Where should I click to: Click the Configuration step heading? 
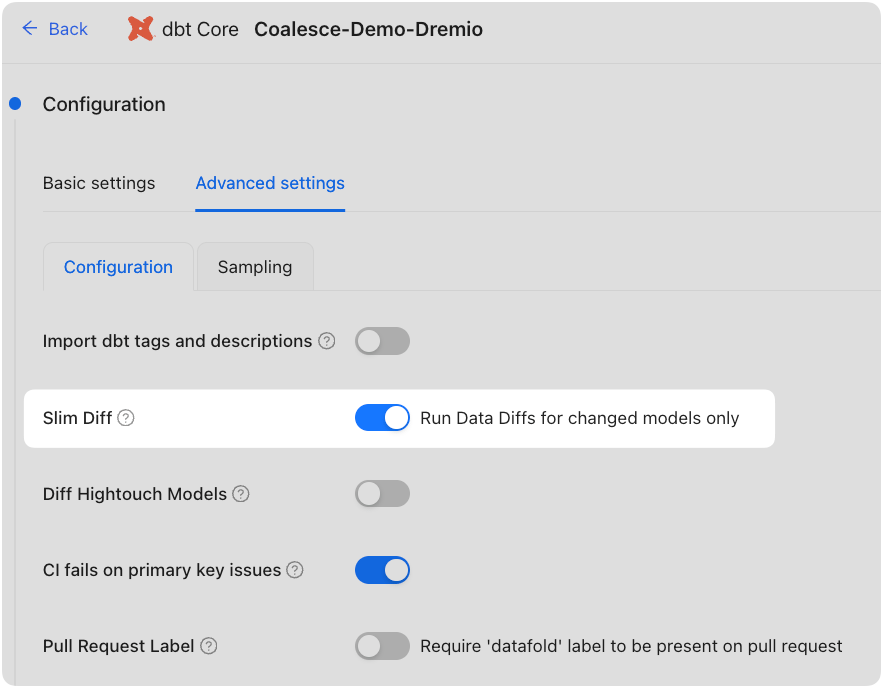(104, 104)
